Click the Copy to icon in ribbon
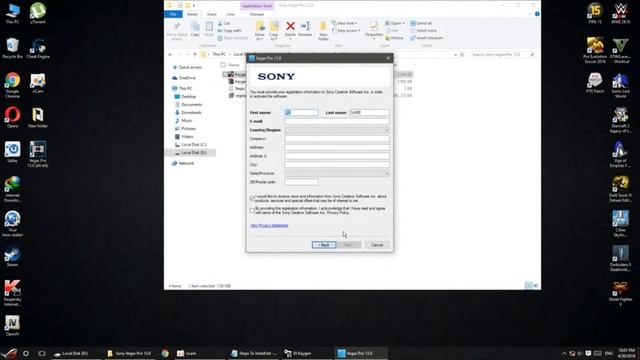Screen dimensions: 640x360 (274, 27)
